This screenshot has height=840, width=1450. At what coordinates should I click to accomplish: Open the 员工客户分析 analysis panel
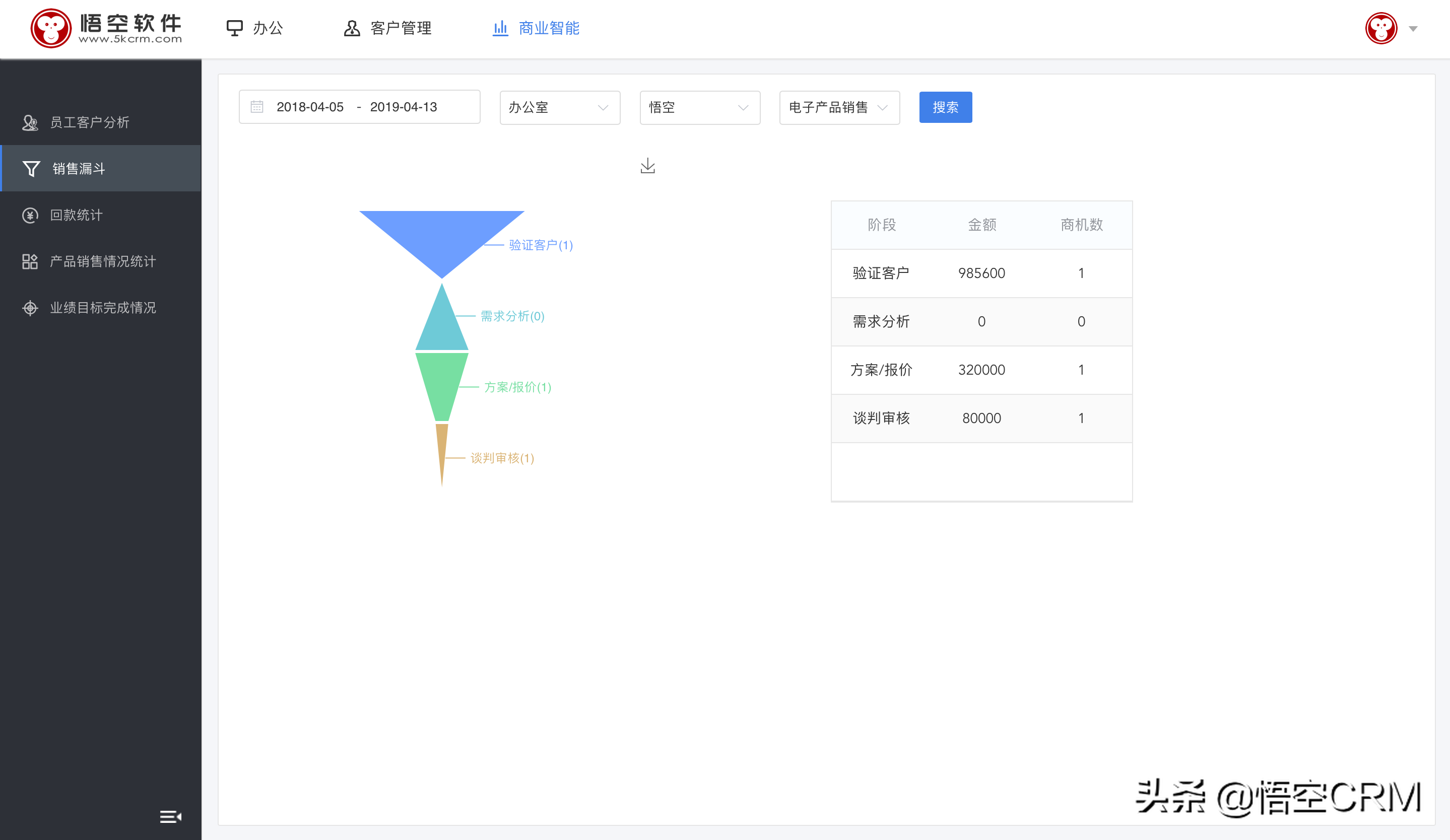(x=89, y=122)
